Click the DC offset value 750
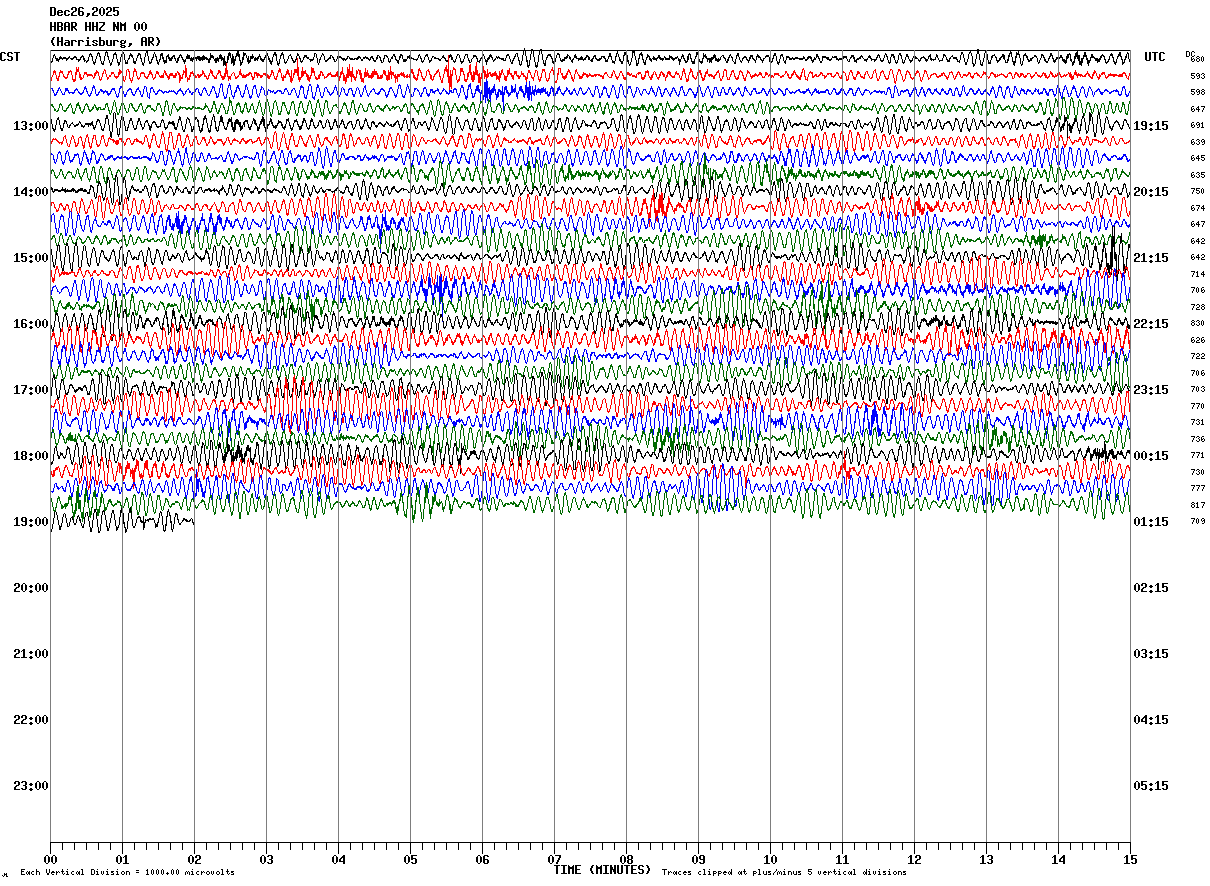1210x886 pixels. click(x=1197, y=192)
